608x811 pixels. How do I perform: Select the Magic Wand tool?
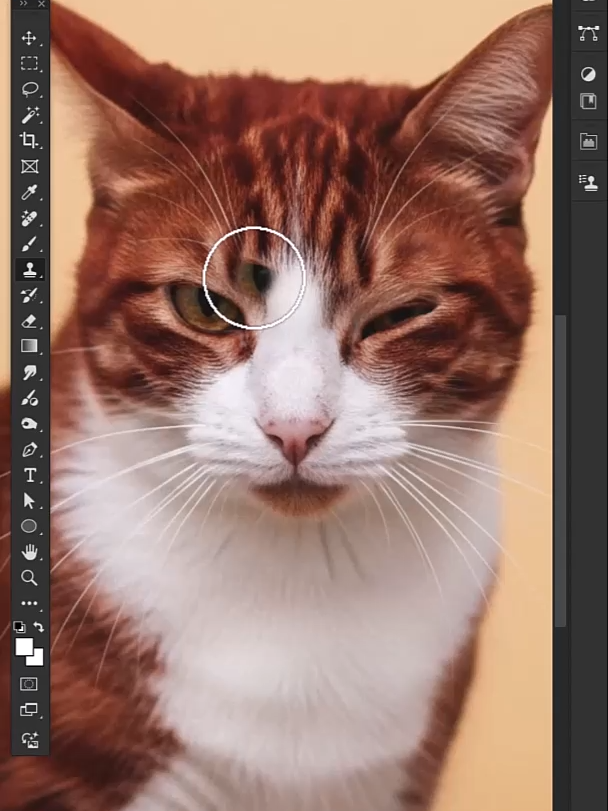coord(29,115)
